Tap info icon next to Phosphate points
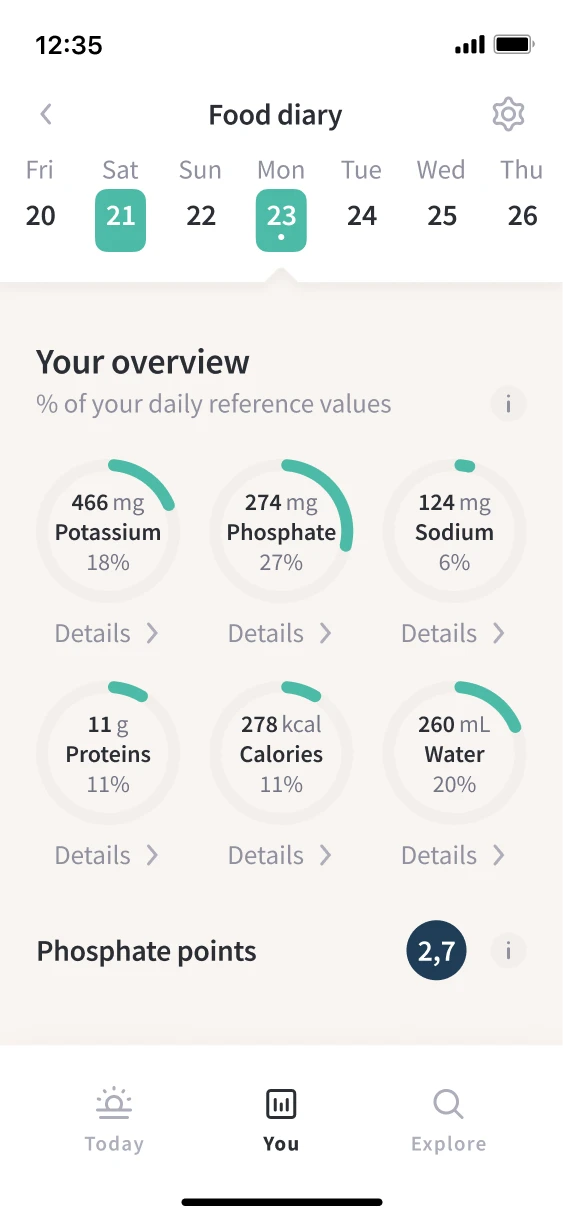 508,951
